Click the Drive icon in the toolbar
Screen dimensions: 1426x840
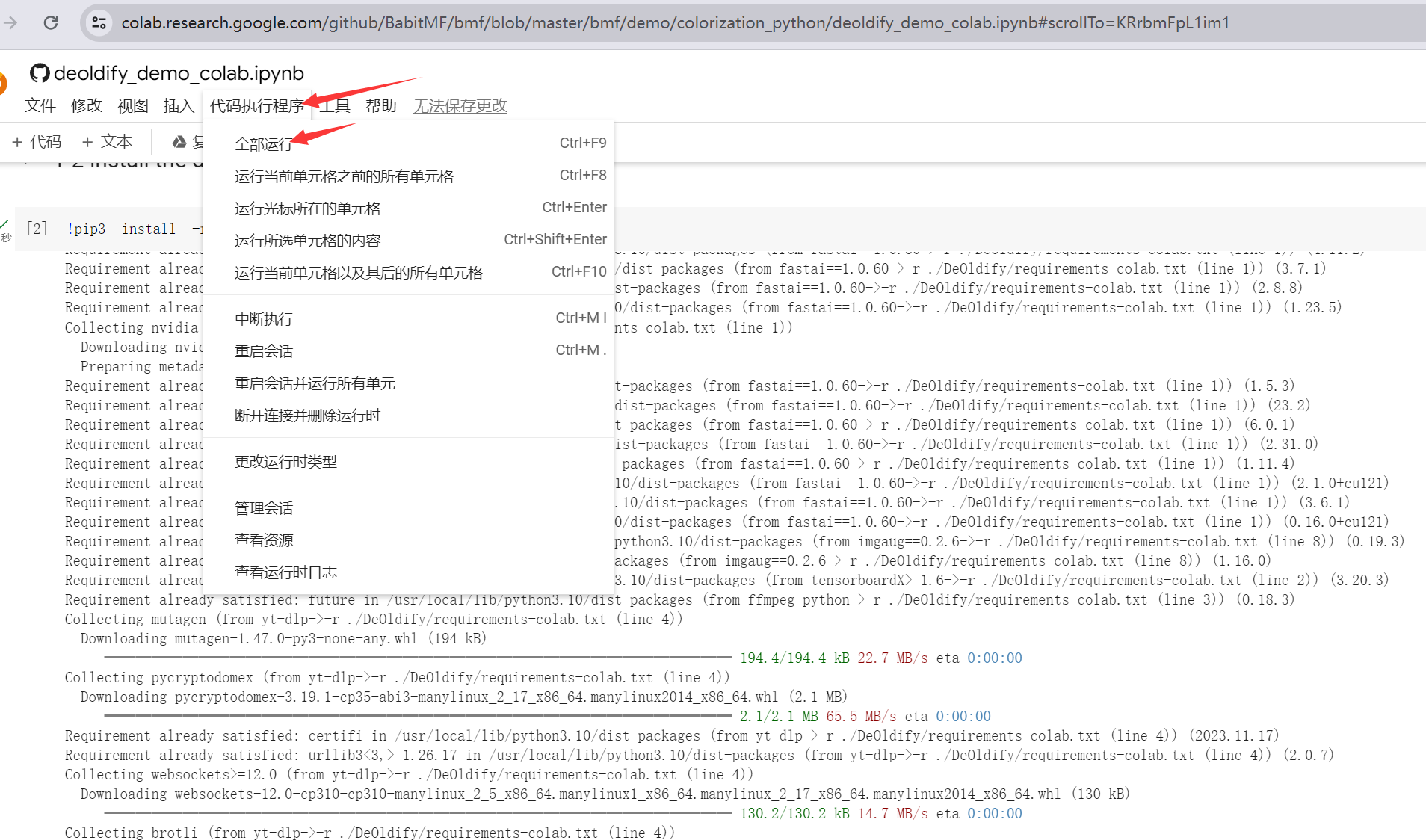pyautogui.click(x=179, y=142)
